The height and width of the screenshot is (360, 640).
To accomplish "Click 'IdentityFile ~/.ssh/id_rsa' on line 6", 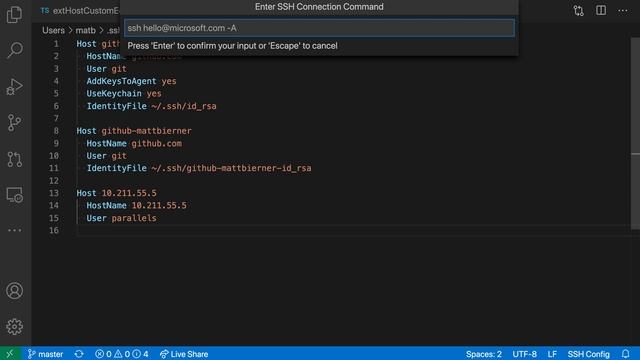I will point(151,106).
